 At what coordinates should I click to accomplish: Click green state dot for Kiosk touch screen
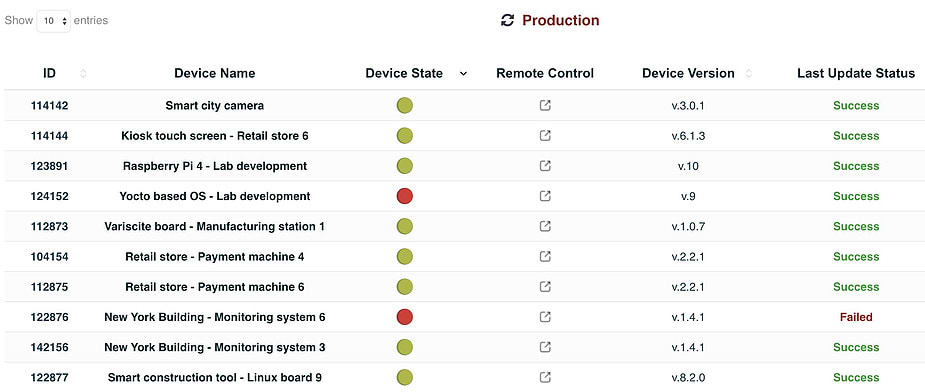404,136
